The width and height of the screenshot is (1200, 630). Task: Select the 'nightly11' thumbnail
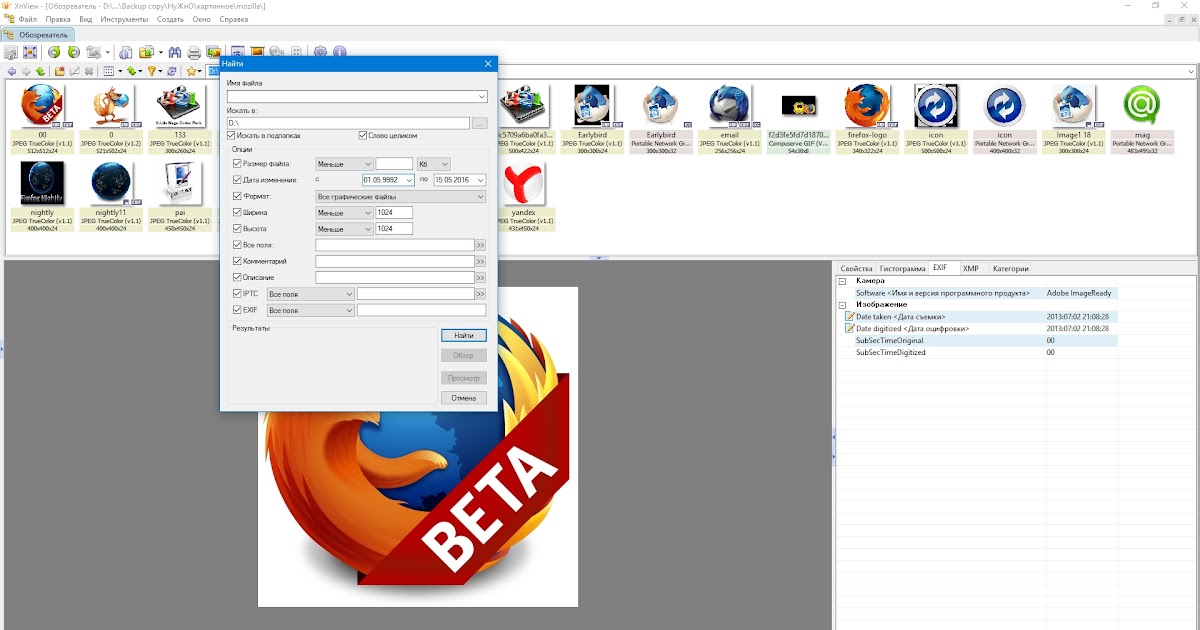tap(110, 195)
